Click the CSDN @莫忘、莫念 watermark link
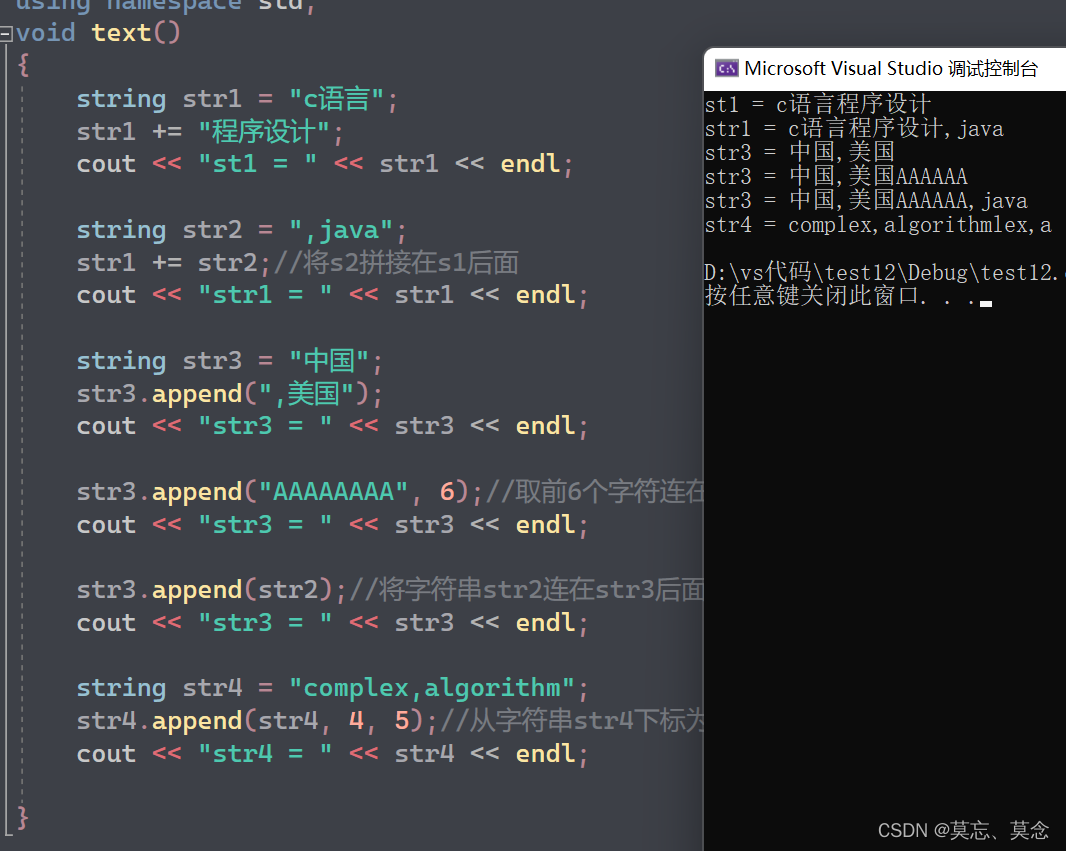 coord(963,830)
